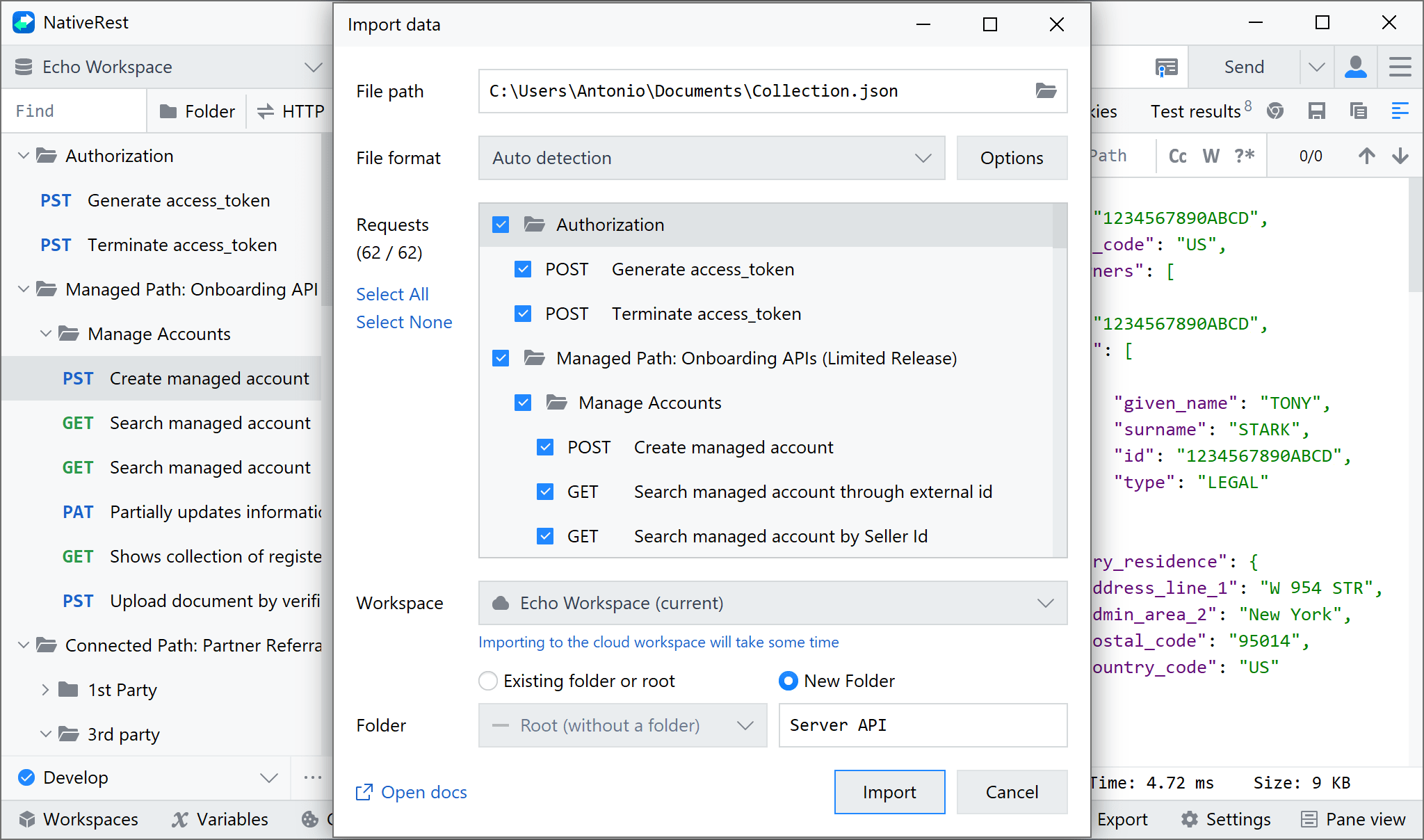
Task: Go to next search match arrow
Action: (1400, 156)
